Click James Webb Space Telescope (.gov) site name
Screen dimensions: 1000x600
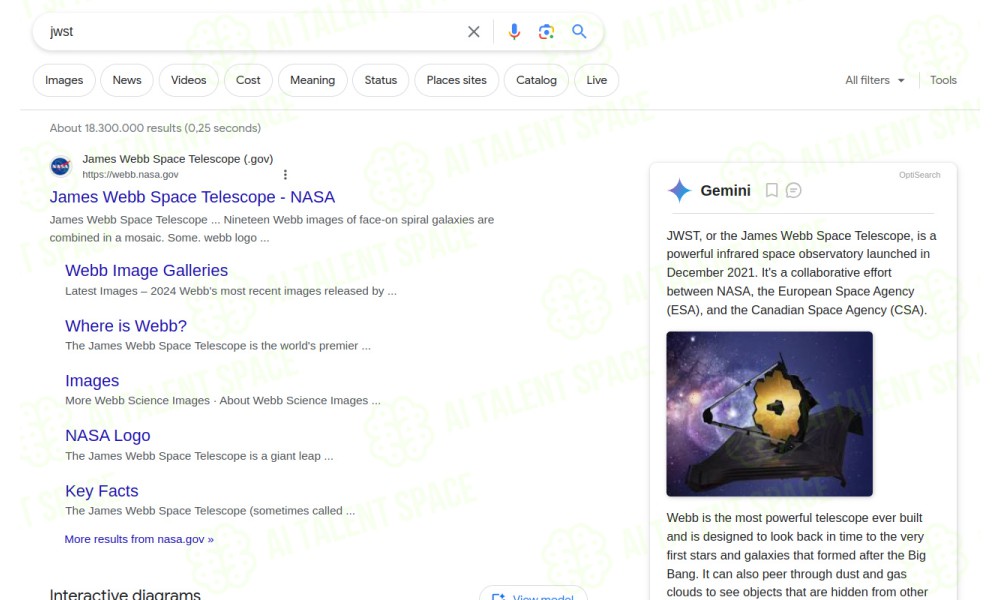pos(177,159)
